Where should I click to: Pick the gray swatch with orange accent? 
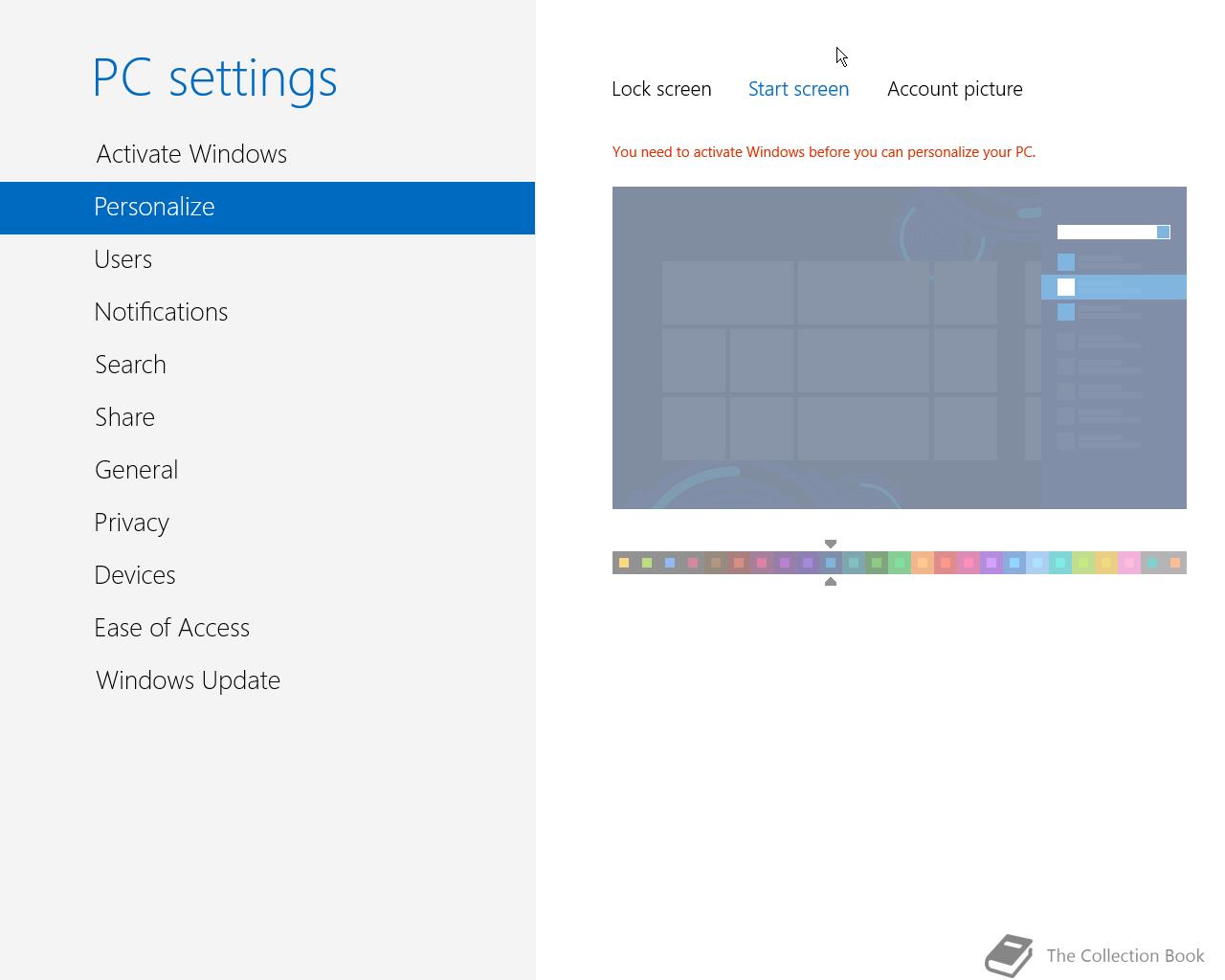(x=1175, y=563)
